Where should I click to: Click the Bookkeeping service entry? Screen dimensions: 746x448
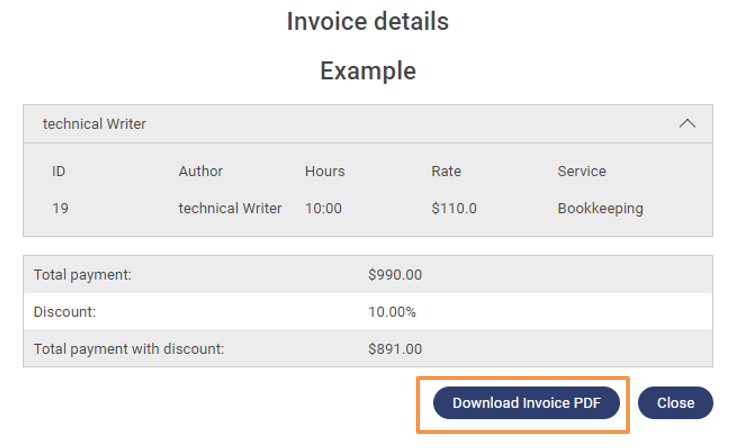[600, 209]
